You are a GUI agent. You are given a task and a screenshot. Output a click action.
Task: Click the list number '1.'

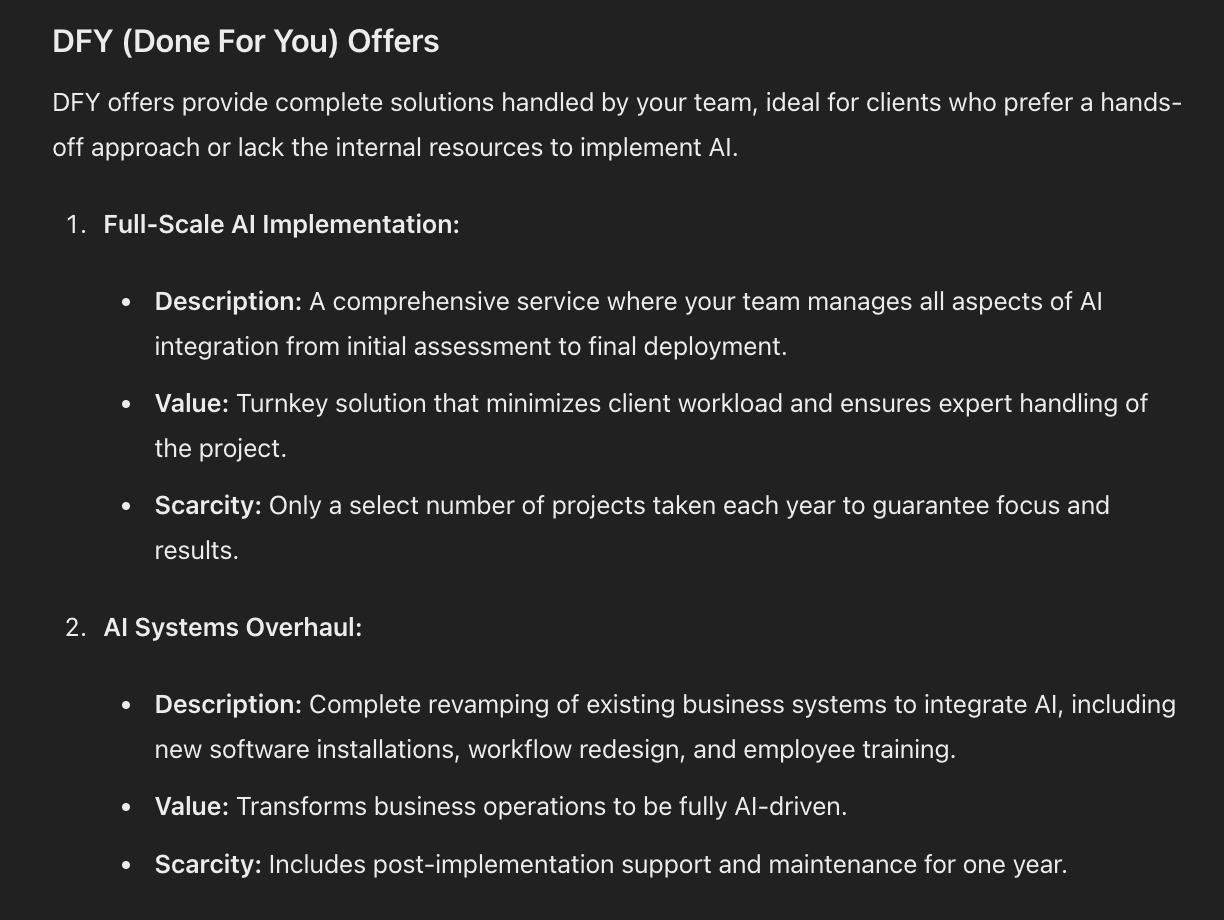pos(76,225)
